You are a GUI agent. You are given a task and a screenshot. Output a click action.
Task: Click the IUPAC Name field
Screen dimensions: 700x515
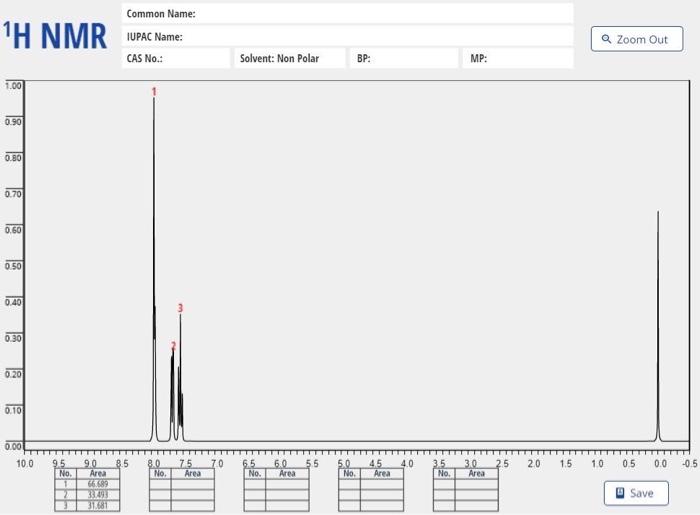[x=347, y=36]
